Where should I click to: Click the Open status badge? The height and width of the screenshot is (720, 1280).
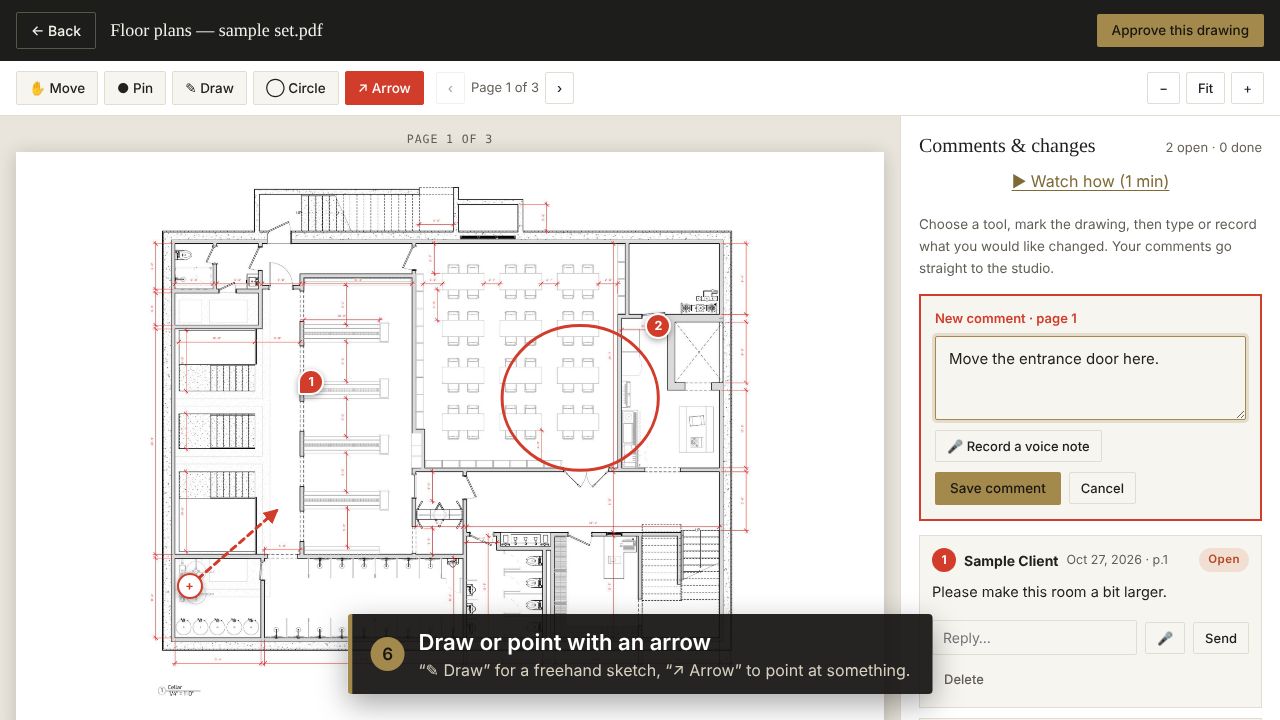click(x=1224, y=559)
